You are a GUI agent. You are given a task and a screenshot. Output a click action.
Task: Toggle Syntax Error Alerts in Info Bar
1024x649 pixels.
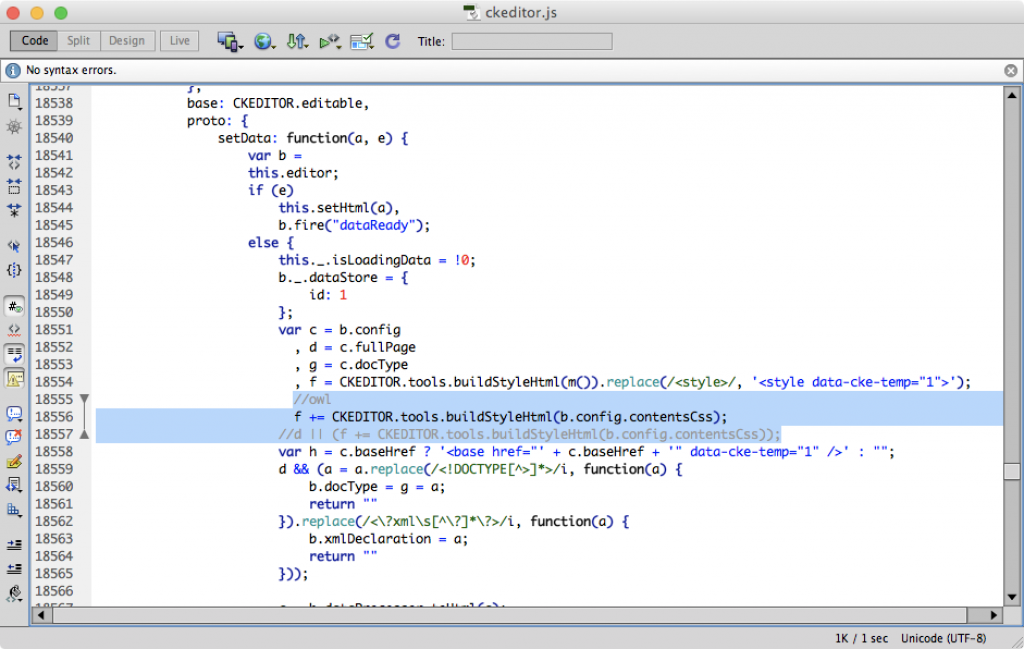coord(14,378)
